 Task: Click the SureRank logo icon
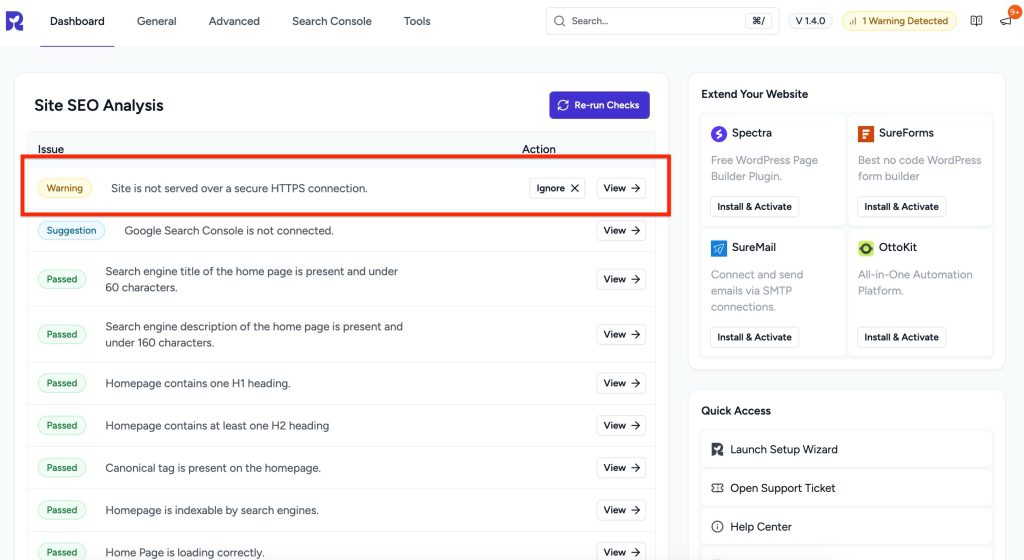pyautogui.click(x=15, y=21)
